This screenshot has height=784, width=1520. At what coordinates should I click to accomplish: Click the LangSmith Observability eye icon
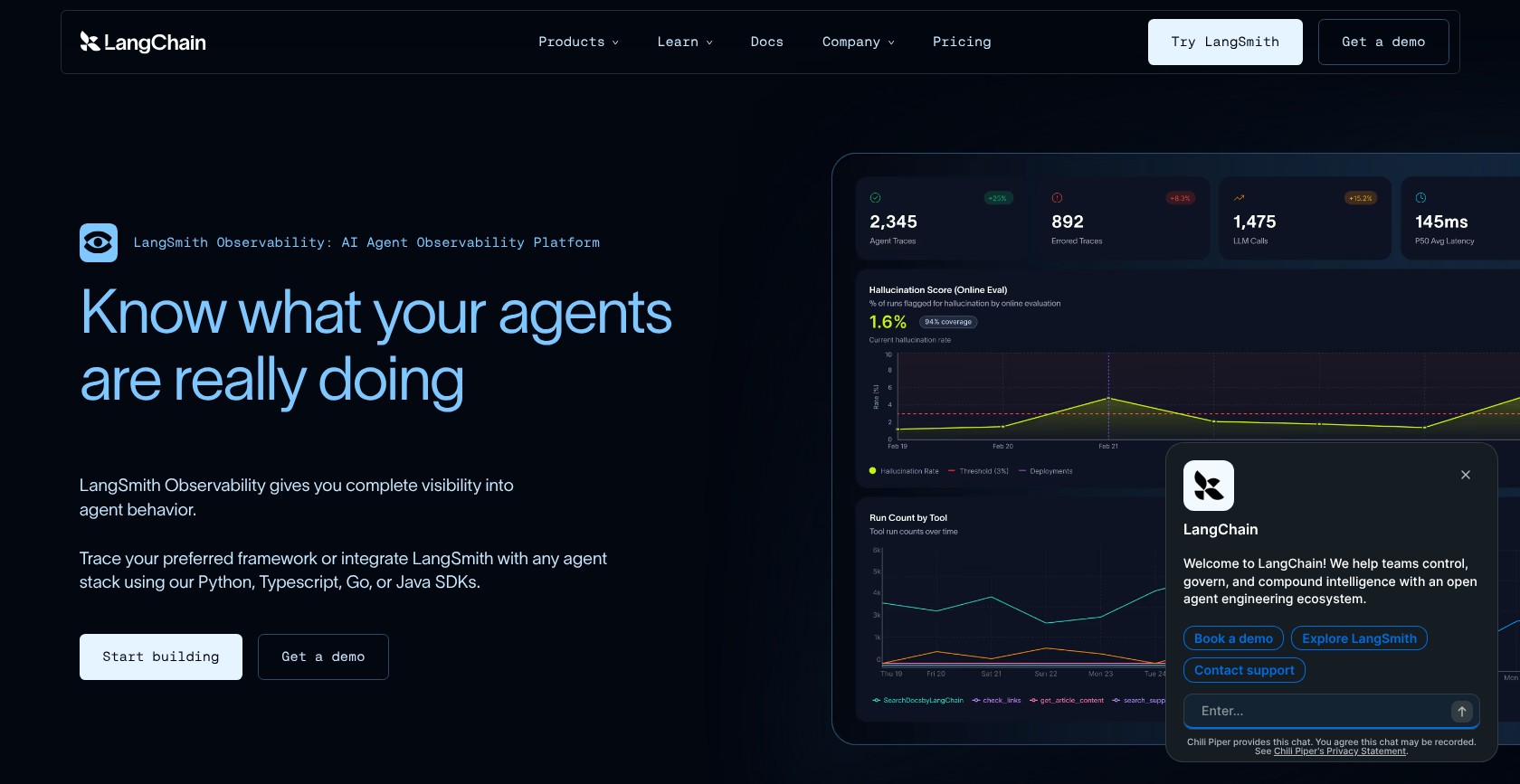pyautogui.click(x=99, y=242)
